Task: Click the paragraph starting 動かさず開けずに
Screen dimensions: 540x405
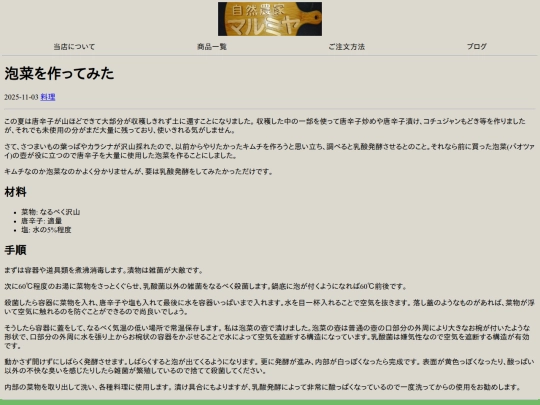Action: coord(269,366)
